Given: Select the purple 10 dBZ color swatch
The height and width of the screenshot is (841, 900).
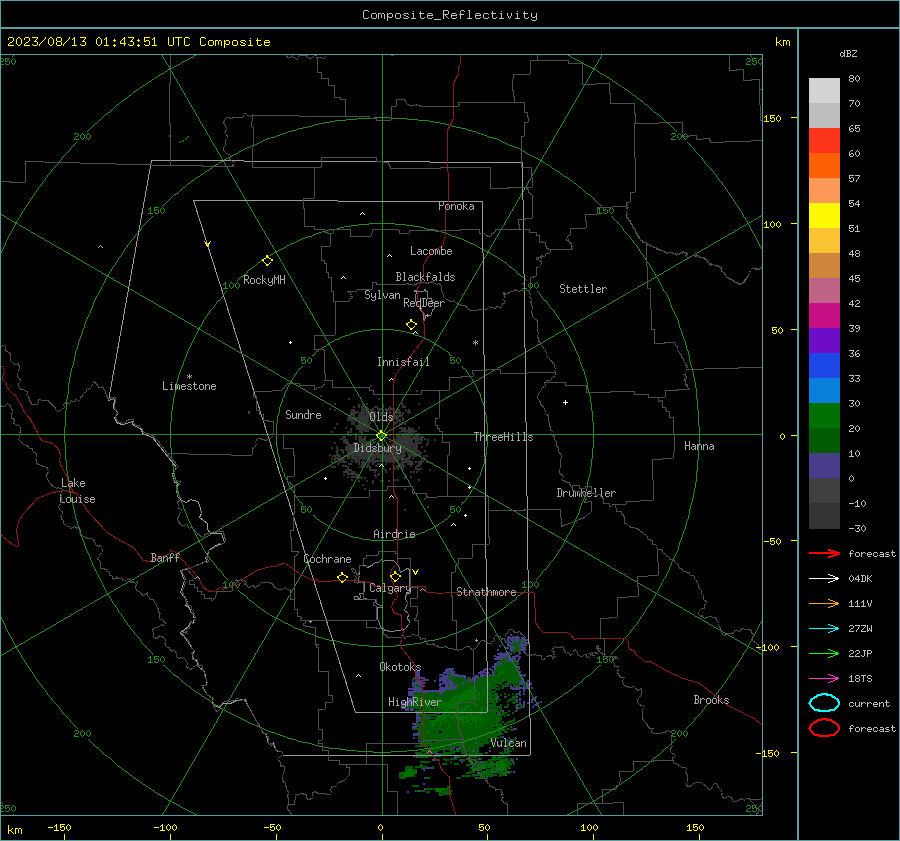Looking at the screenshot, I should point(824,466).
